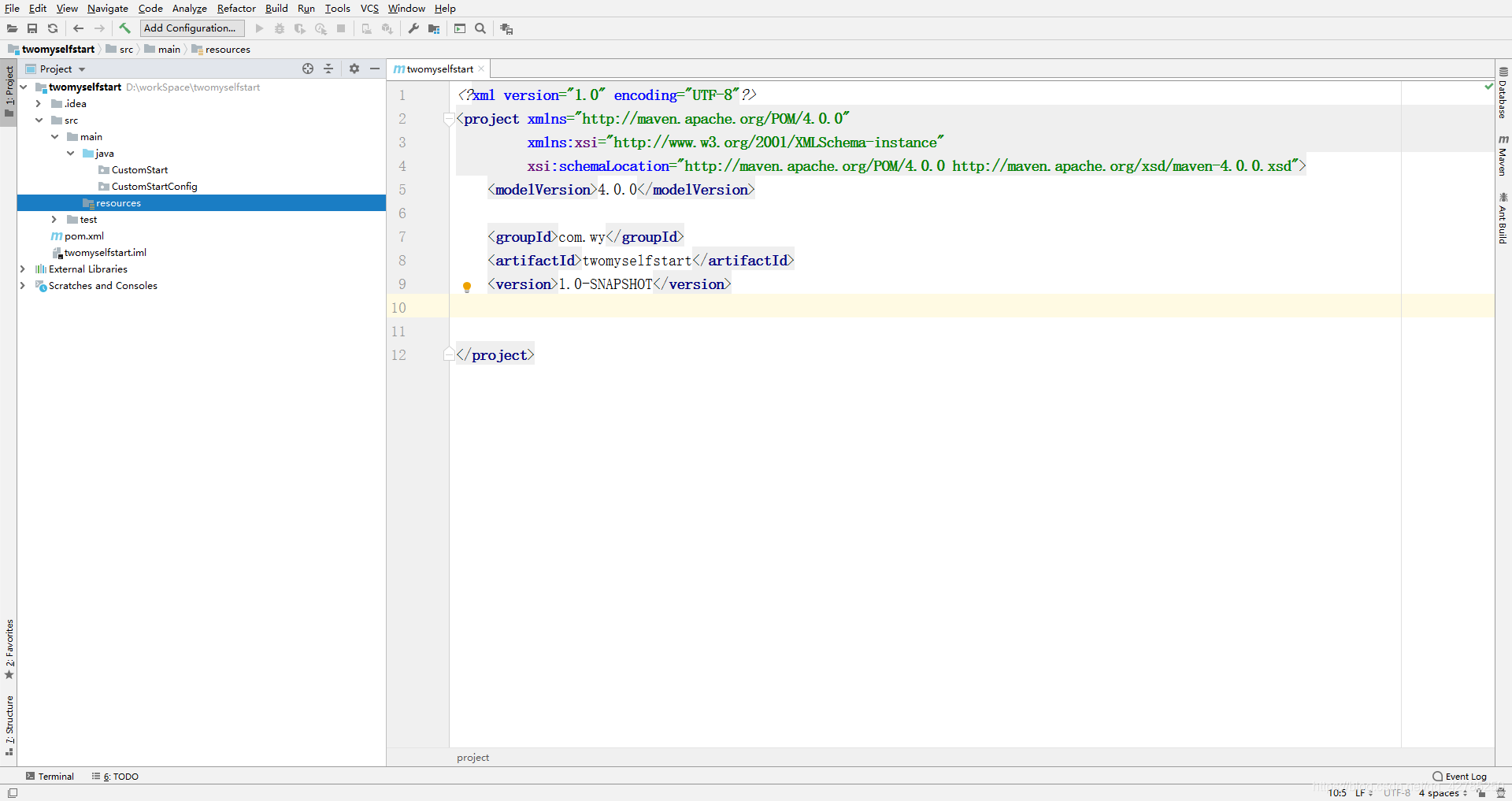This screenshot has height=801, width=1512.
Task: Toggle the 6: TODO tool window
Action: [x=115, y=777]
